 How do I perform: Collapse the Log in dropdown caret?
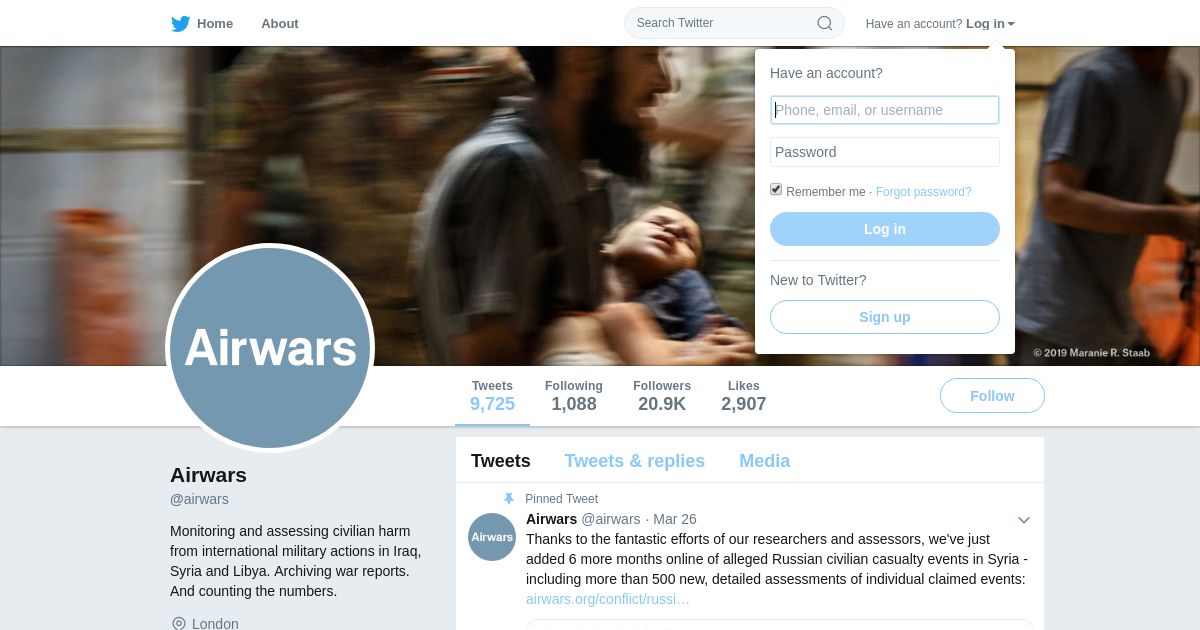(x=1011, y=24)
